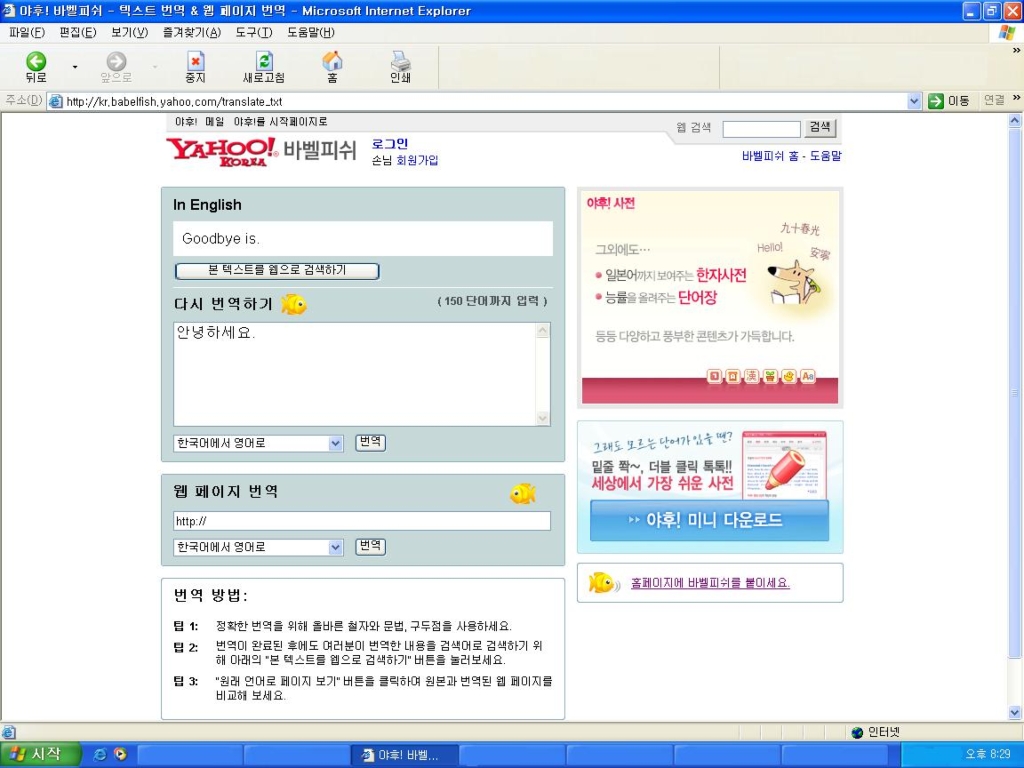Click the Yahoo! Korea logo
Image resolution: width=1024 pixels, height=768 pixels.
coord(221,152)
